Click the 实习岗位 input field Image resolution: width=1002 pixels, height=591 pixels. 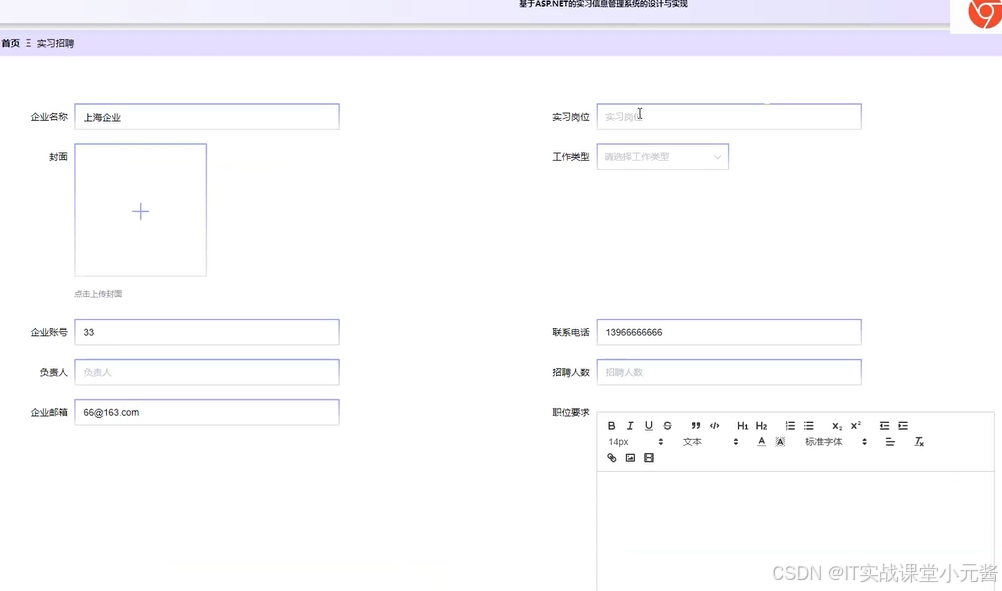[728, 116]
